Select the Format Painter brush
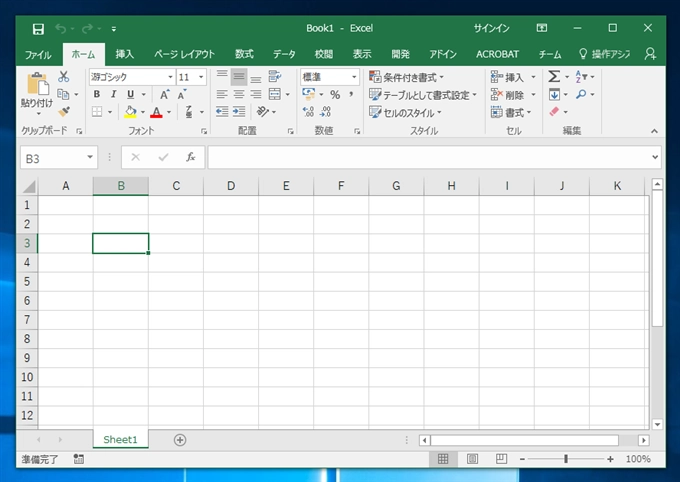This screenshot has height=482, width=680. point(64,111)
